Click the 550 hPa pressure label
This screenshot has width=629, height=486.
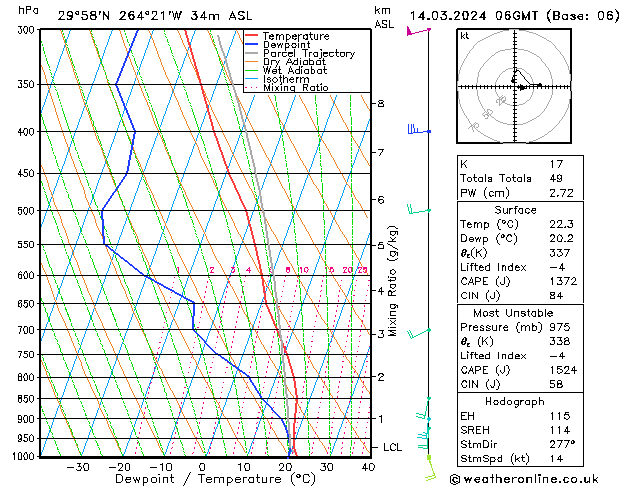28,244
